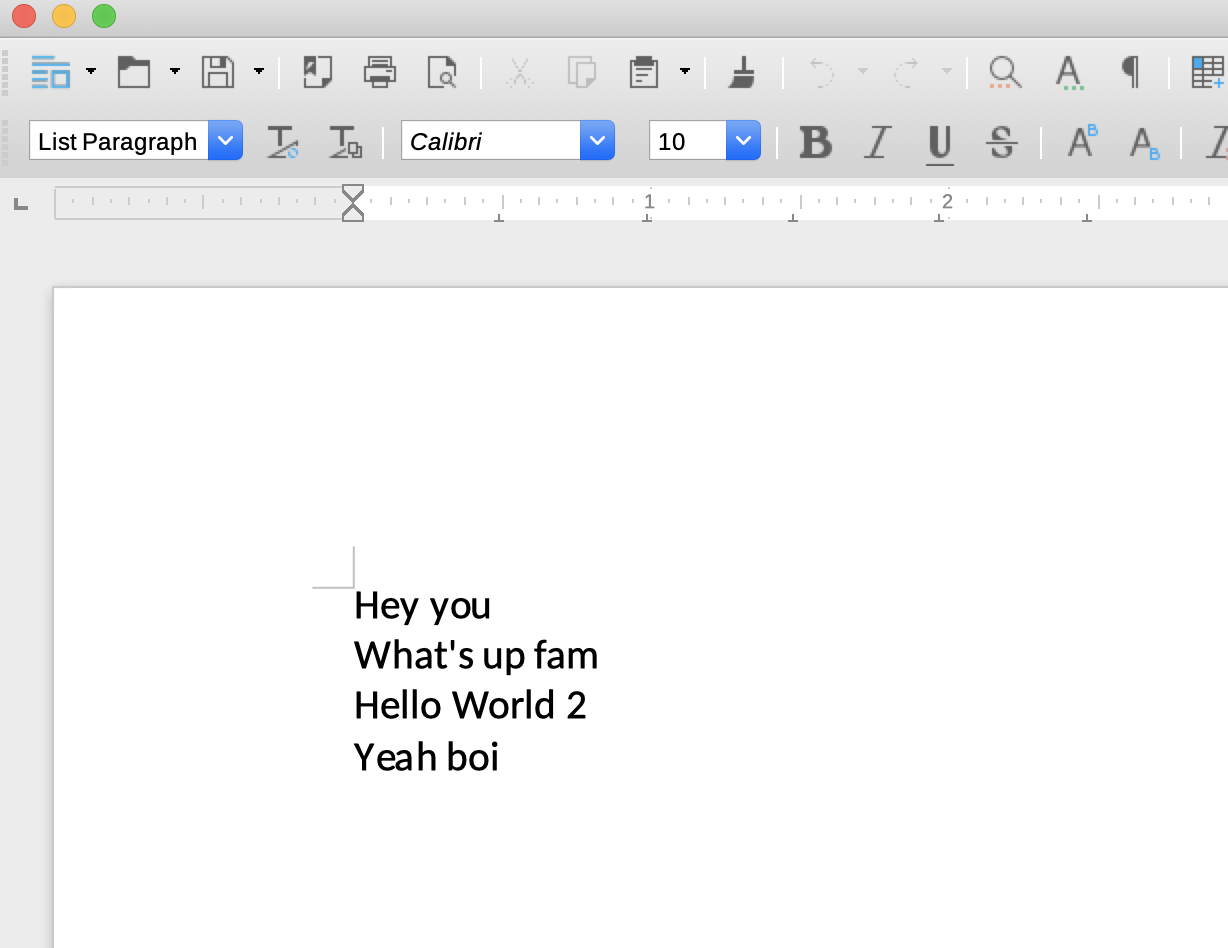Viewport: 1228px width, 948px height.
Task: Open Find & Replace magnifier icon
Action: pos(1005,72)
